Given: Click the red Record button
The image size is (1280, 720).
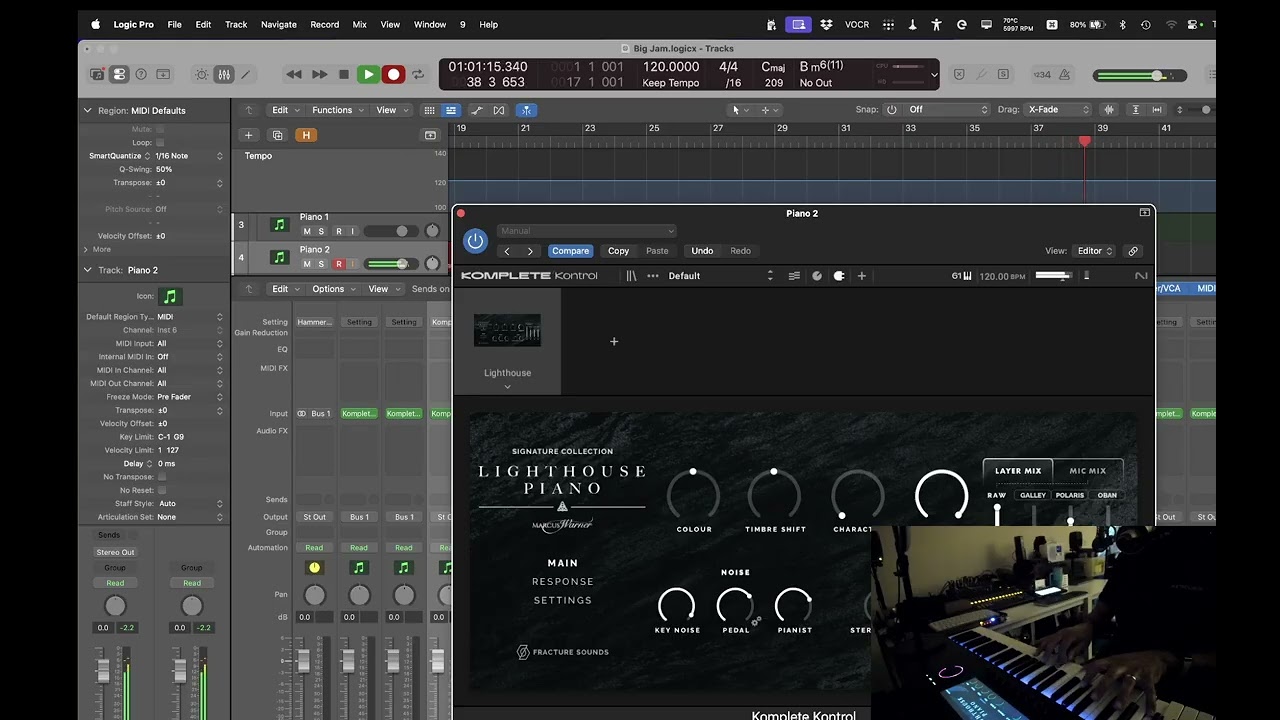Looking at the screenshot, I should (393, 74).
